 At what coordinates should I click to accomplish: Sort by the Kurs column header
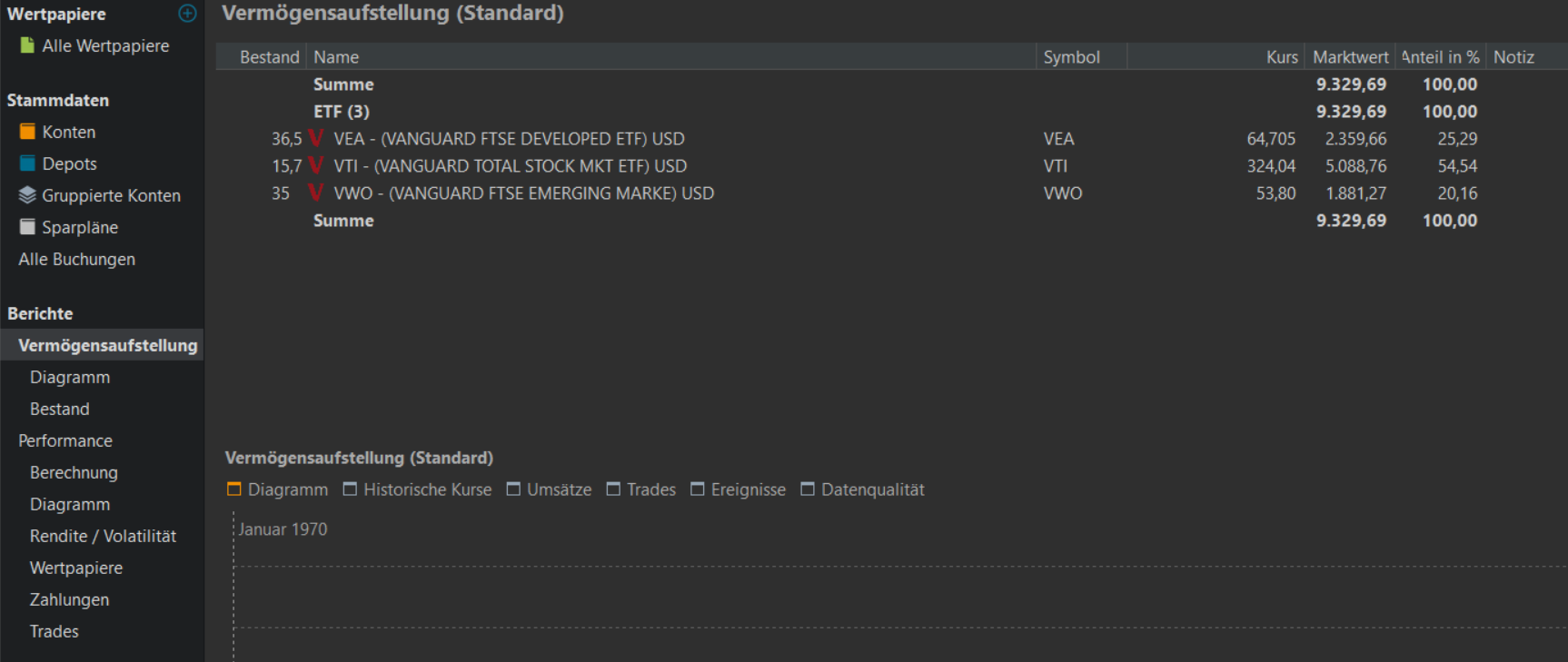1281,57
